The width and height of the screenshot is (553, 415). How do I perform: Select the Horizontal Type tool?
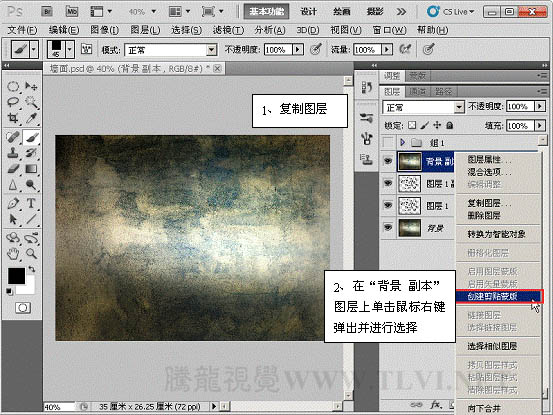pyautogui.click(x=31, y=203)
